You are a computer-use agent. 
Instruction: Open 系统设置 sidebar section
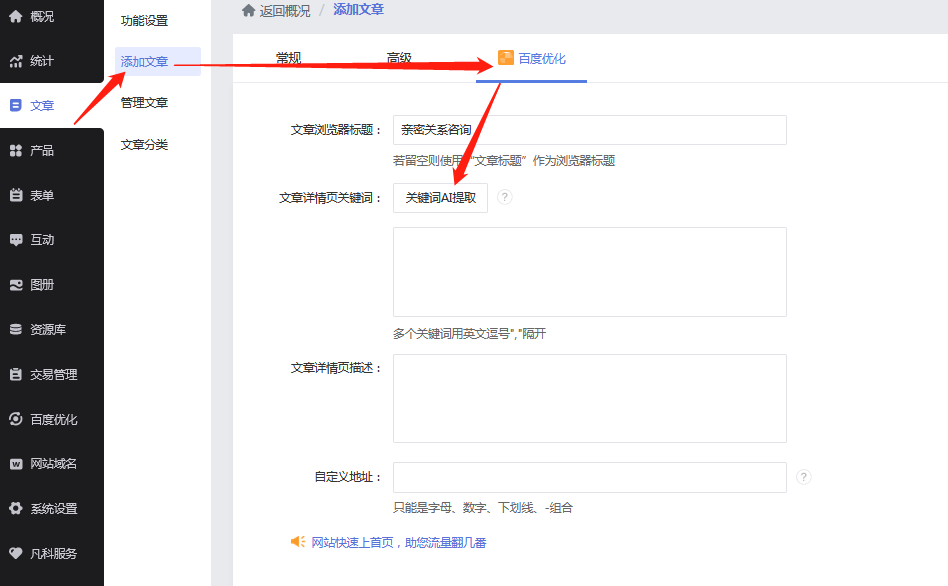(52, 508)
